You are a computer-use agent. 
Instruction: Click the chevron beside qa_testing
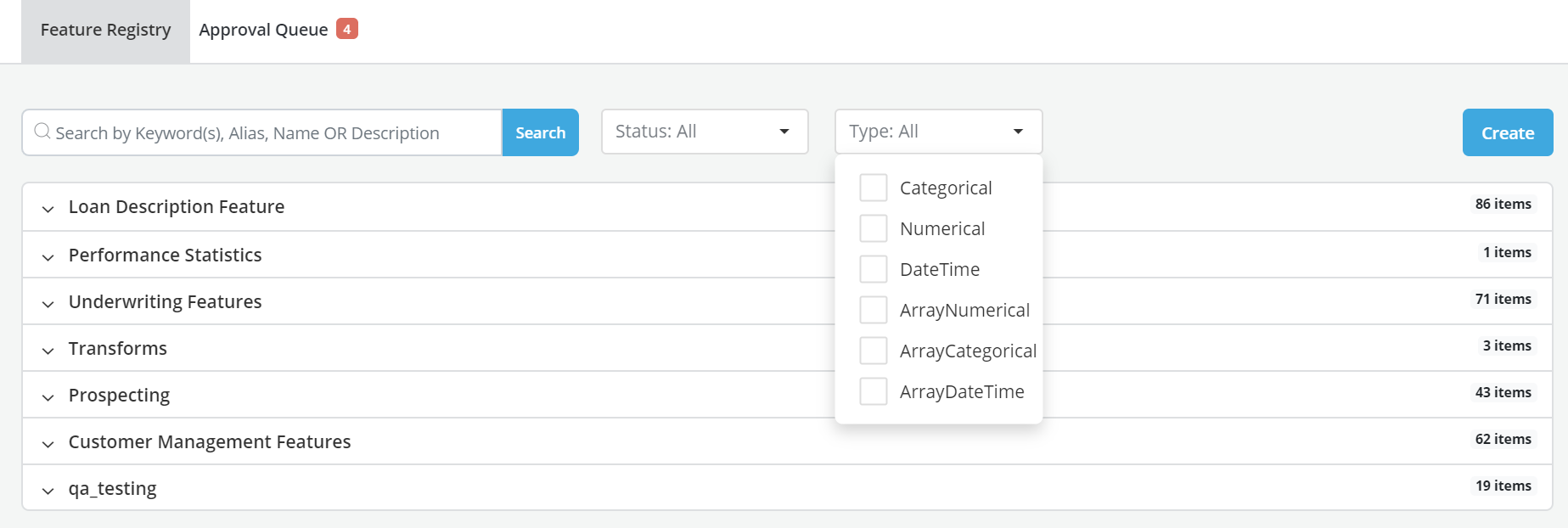pyautogui.click(x=48, y=490)
